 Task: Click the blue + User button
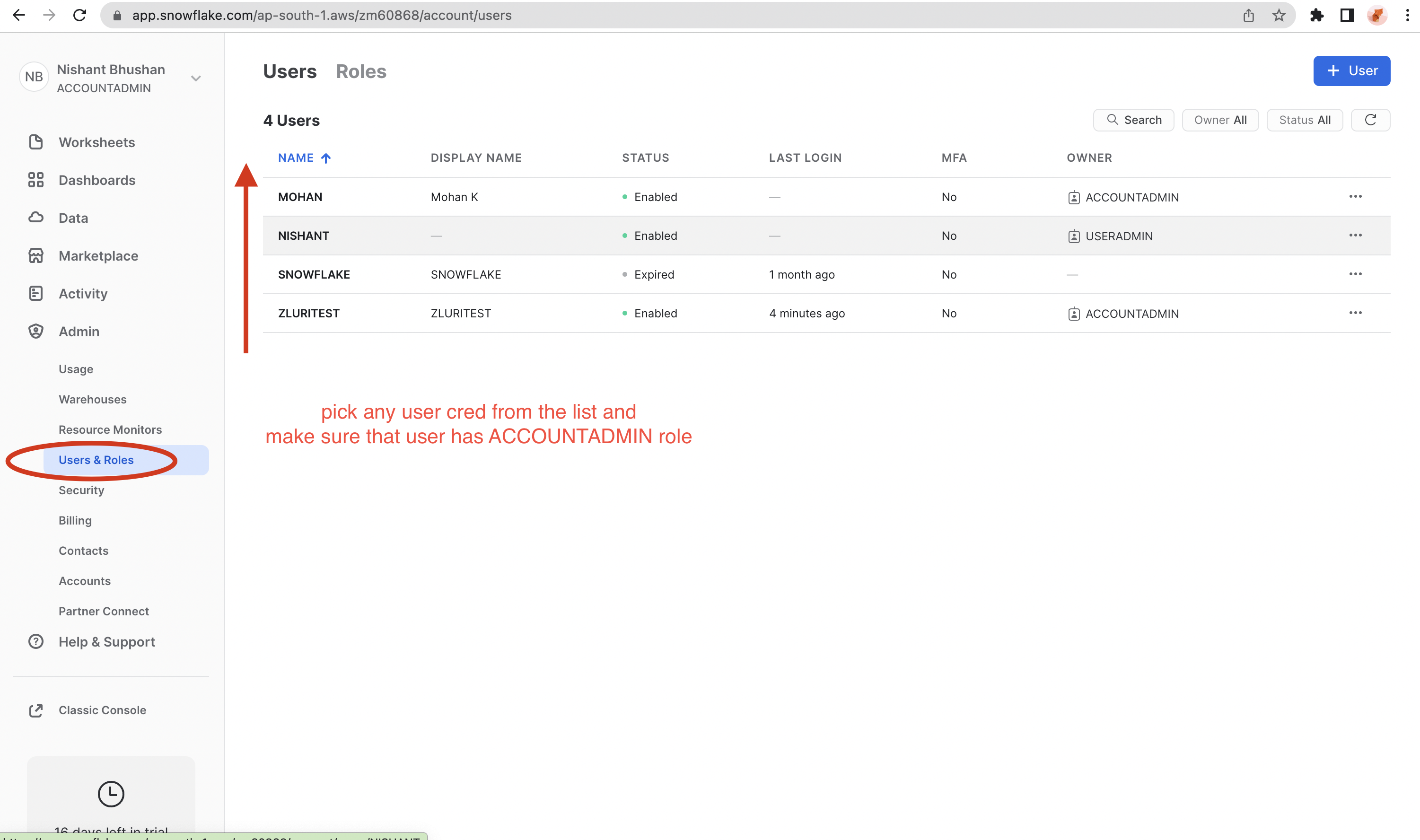(1351, 71)
